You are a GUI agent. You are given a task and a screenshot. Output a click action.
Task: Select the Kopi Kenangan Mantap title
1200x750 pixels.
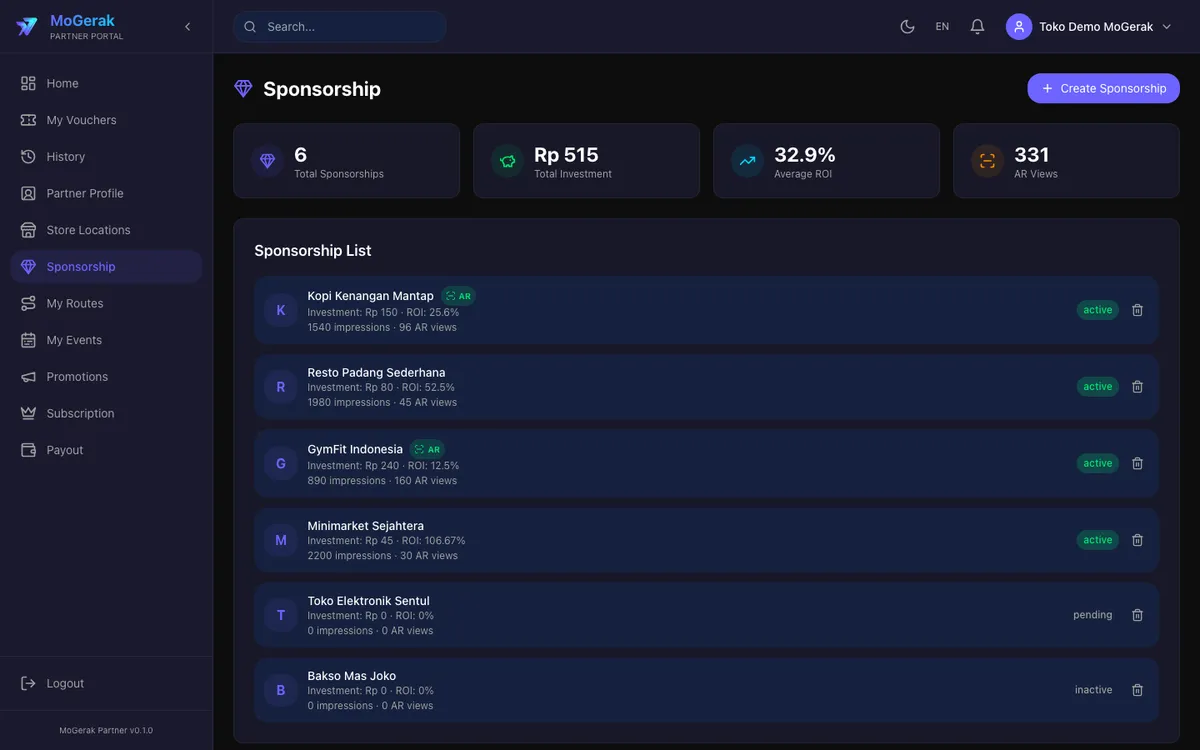tap(371, 296)
